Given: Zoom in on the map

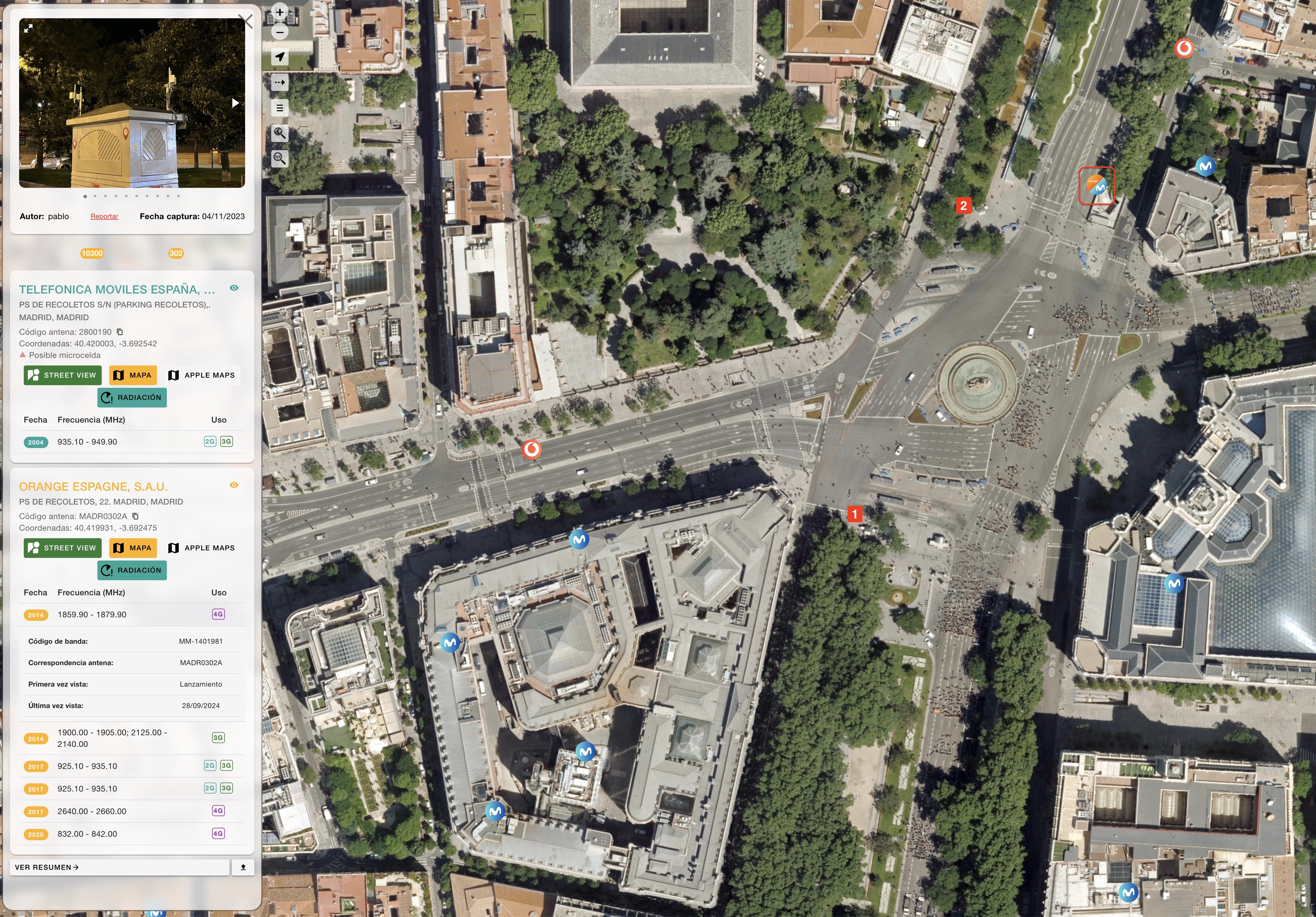Looking at the screenshot, I should (280, 12).
